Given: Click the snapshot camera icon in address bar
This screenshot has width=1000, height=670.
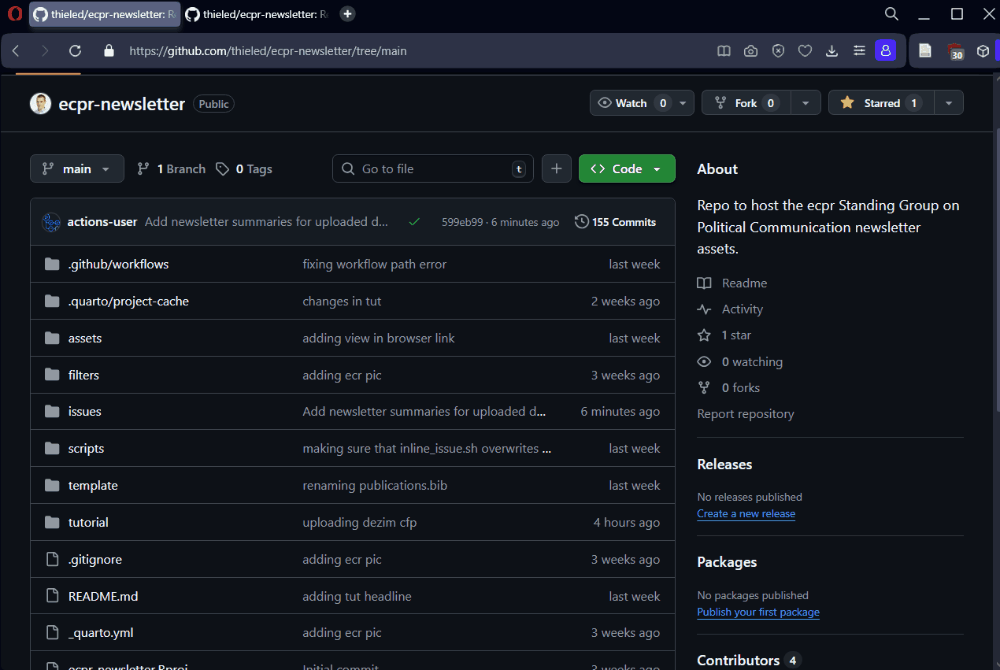Looking at the screenshot, I should click(751, 51).
